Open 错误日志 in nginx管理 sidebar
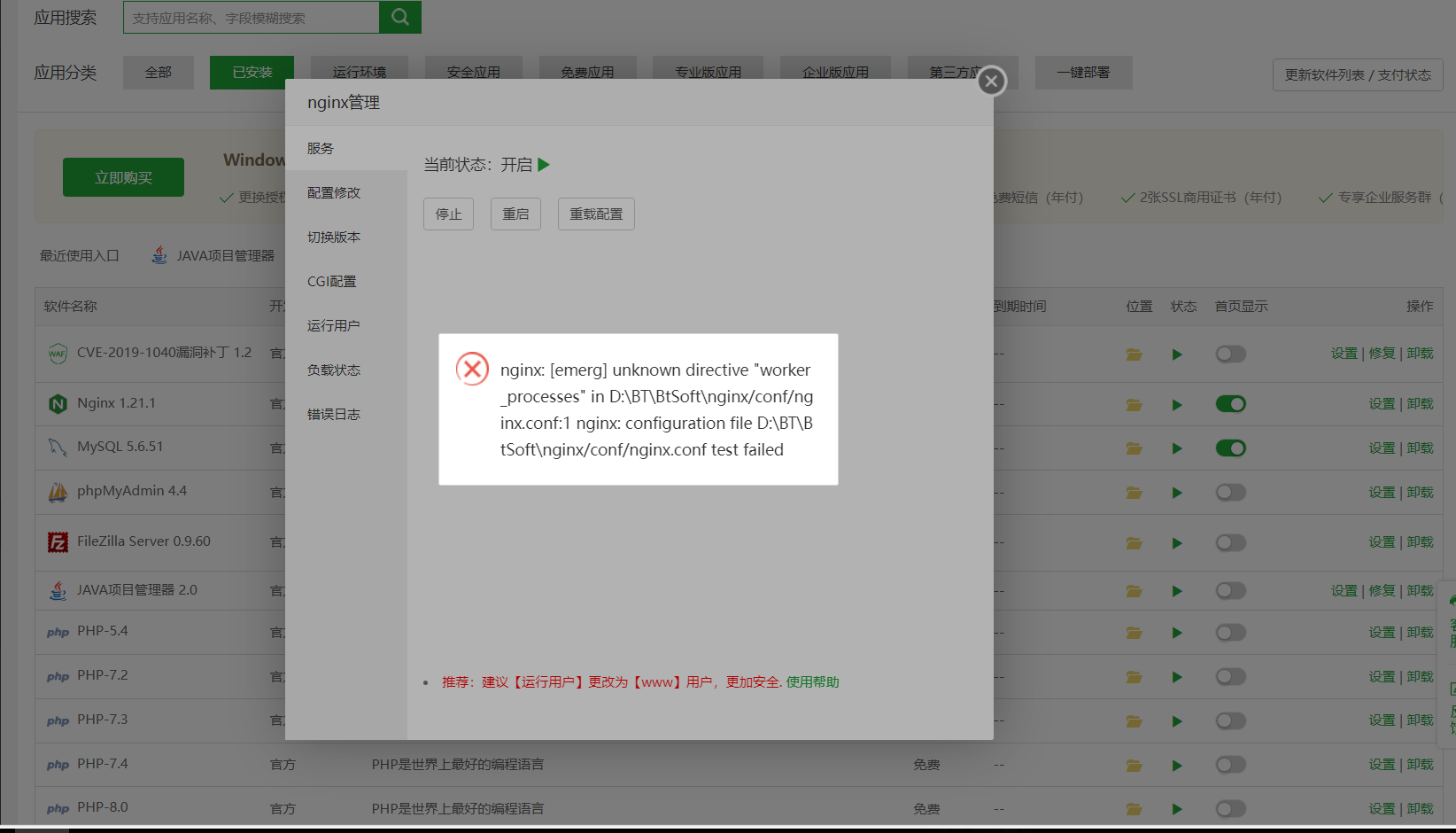The height and width of the screenshot is (833, 1456). (346, 414)
